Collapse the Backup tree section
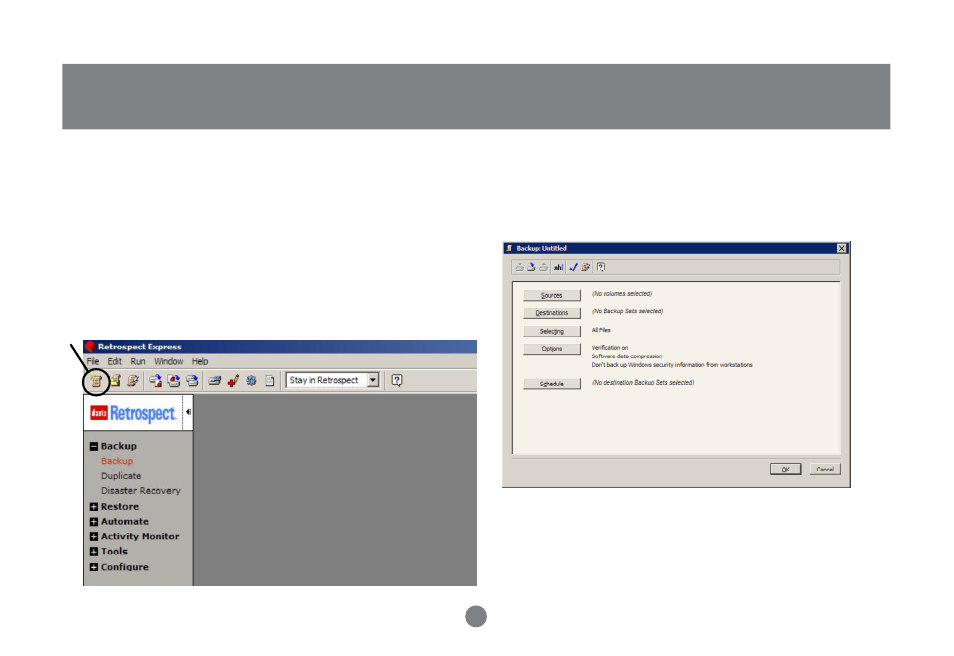Image resolution: width=954 pixels, height=656 pixels. point(94,447)
